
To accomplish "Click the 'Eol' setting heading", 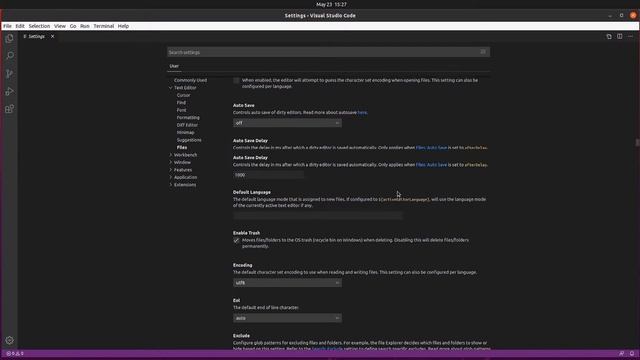I will pos(236,300).
